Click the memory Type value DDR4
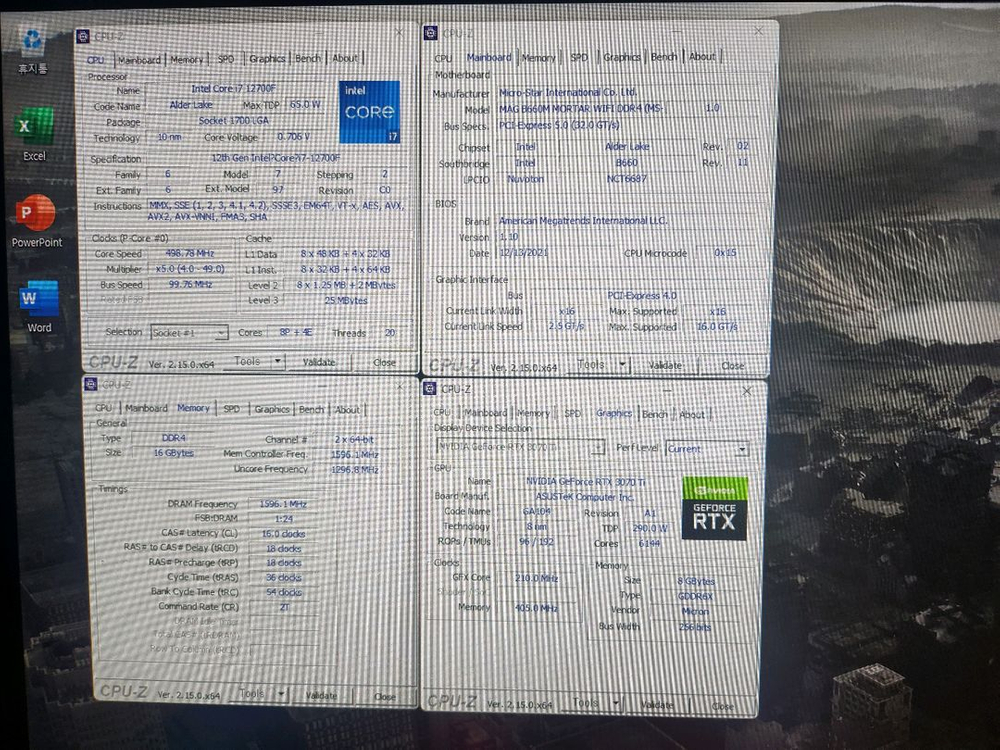The height and width of the screenshot is (750, 1000). coord(173,438)
